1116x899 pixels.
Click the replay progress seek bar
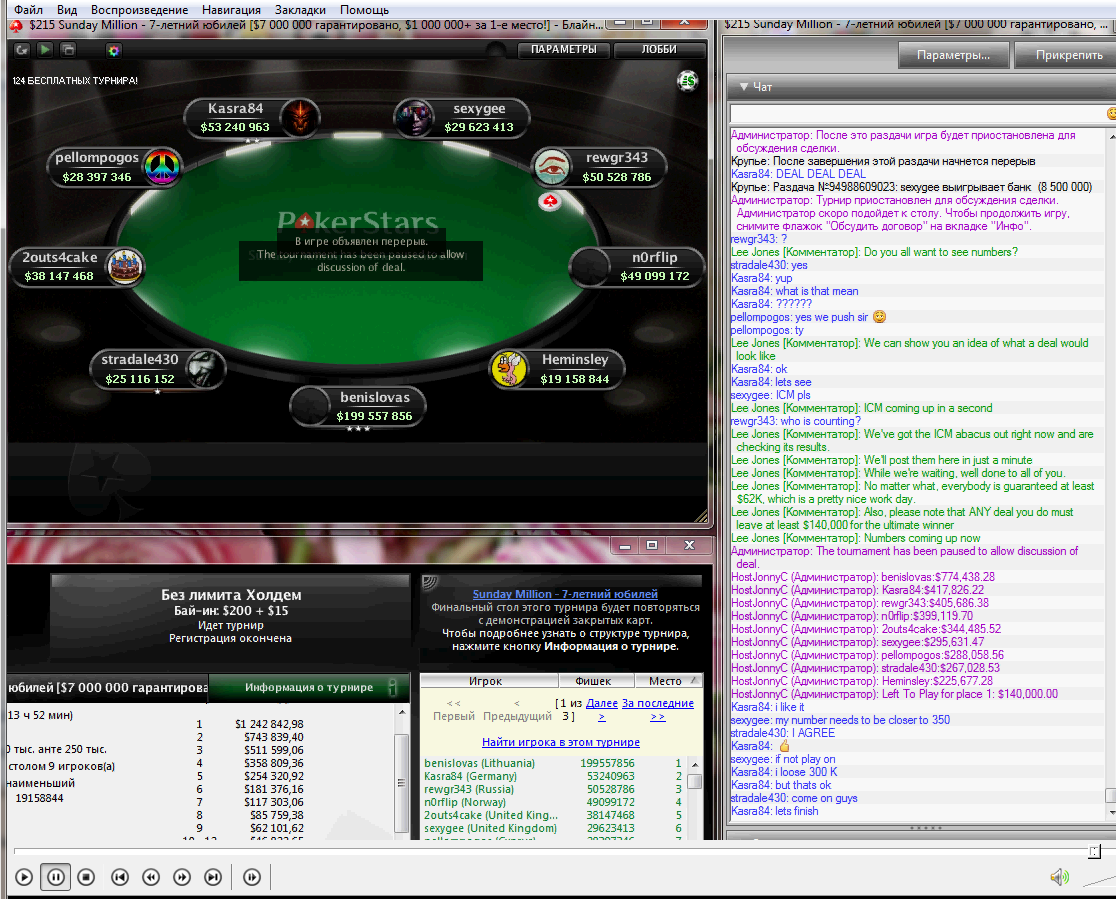[550, 851]
